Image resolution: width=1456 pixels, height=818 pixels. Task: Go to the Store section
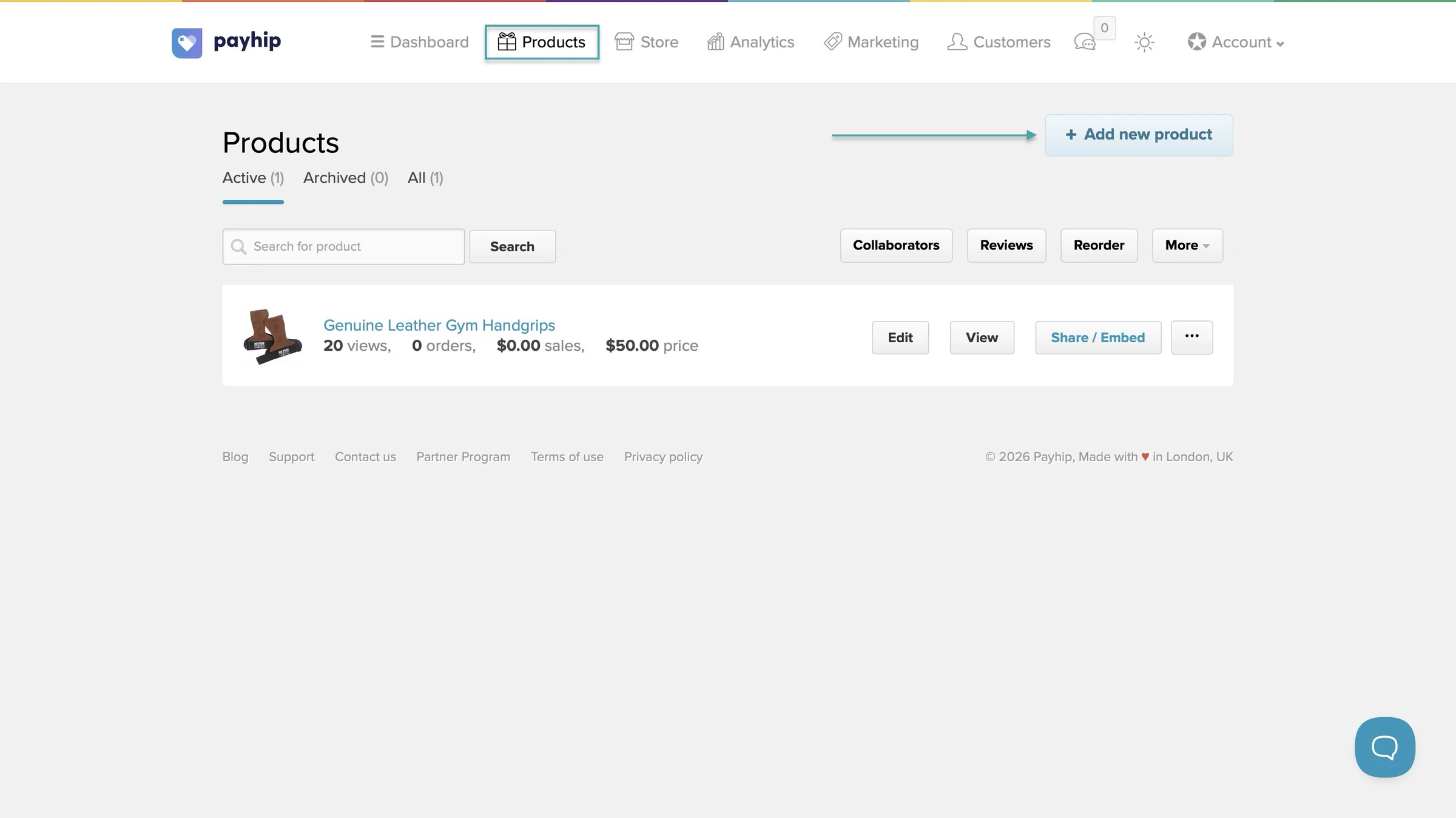tap(647, 42)
